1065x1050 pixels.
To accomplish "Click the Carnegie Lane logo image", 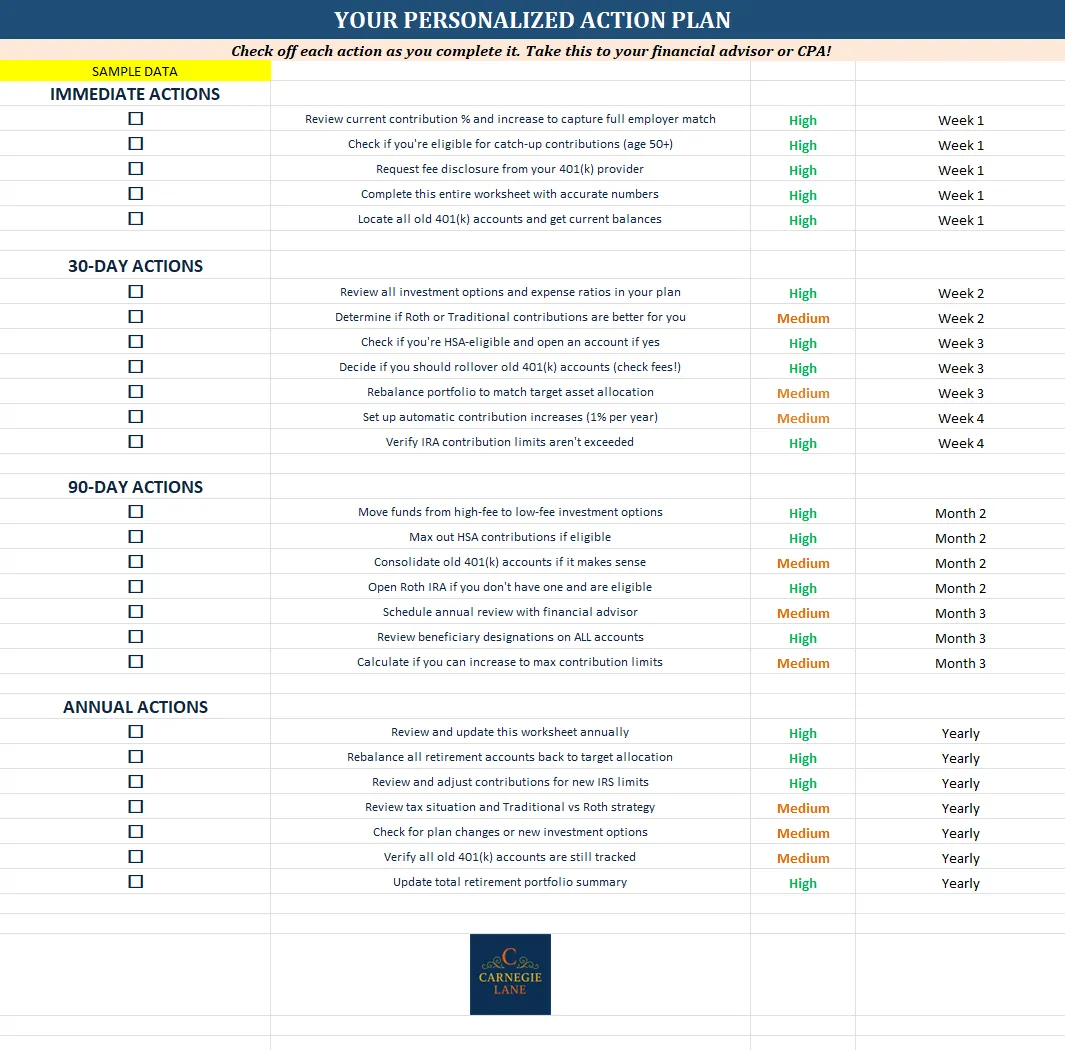I will [510, 974].
